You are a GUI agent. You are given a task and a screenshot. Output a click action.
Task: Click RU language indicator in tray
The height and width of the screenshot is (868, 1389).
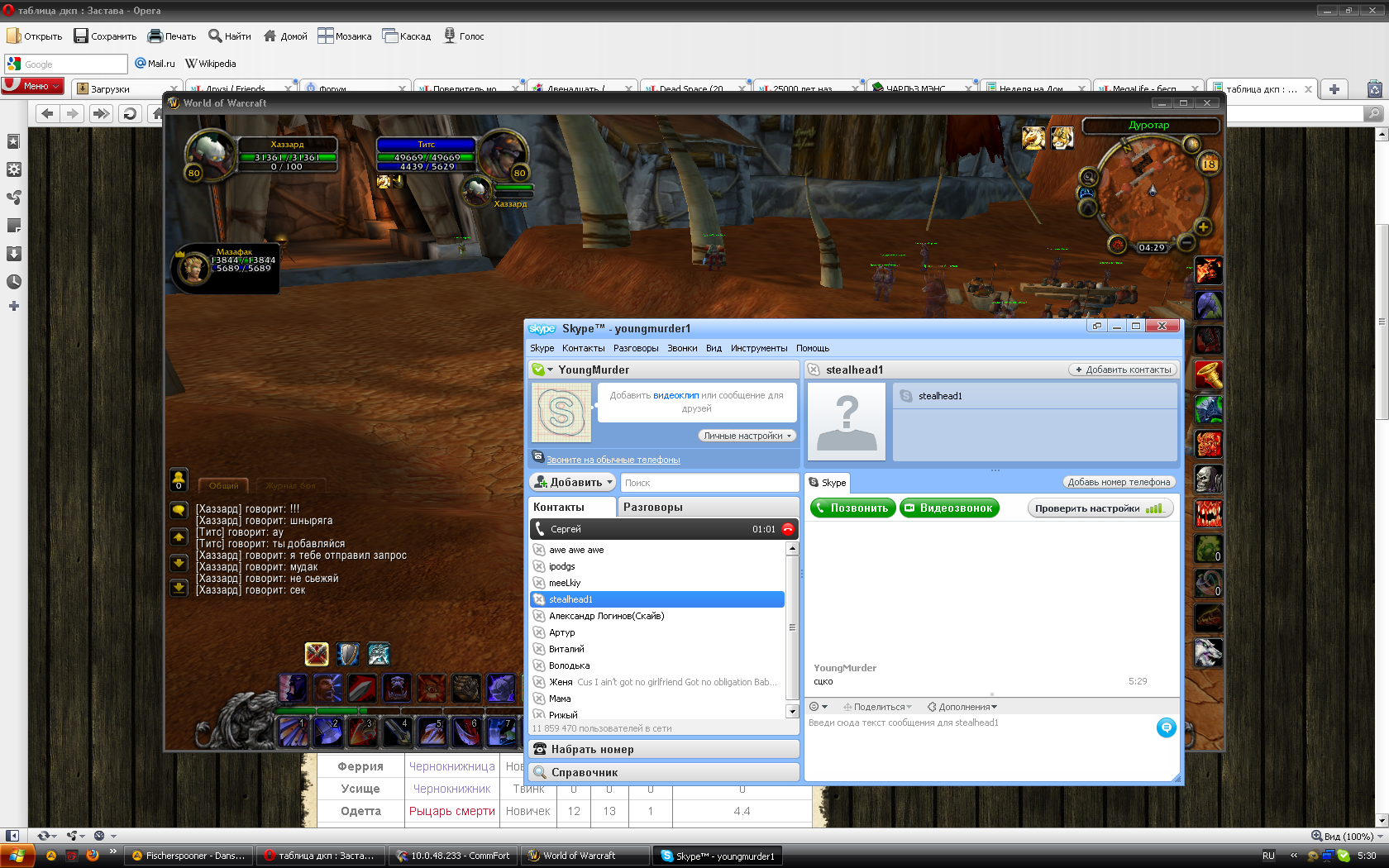coord(1268,856)
